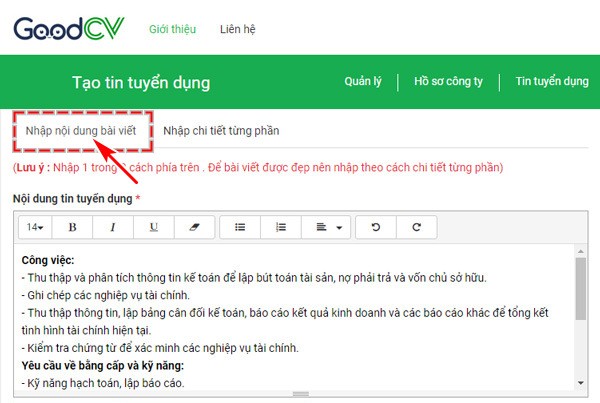Click the red 'Lưu ý' note text

point(258,168)
